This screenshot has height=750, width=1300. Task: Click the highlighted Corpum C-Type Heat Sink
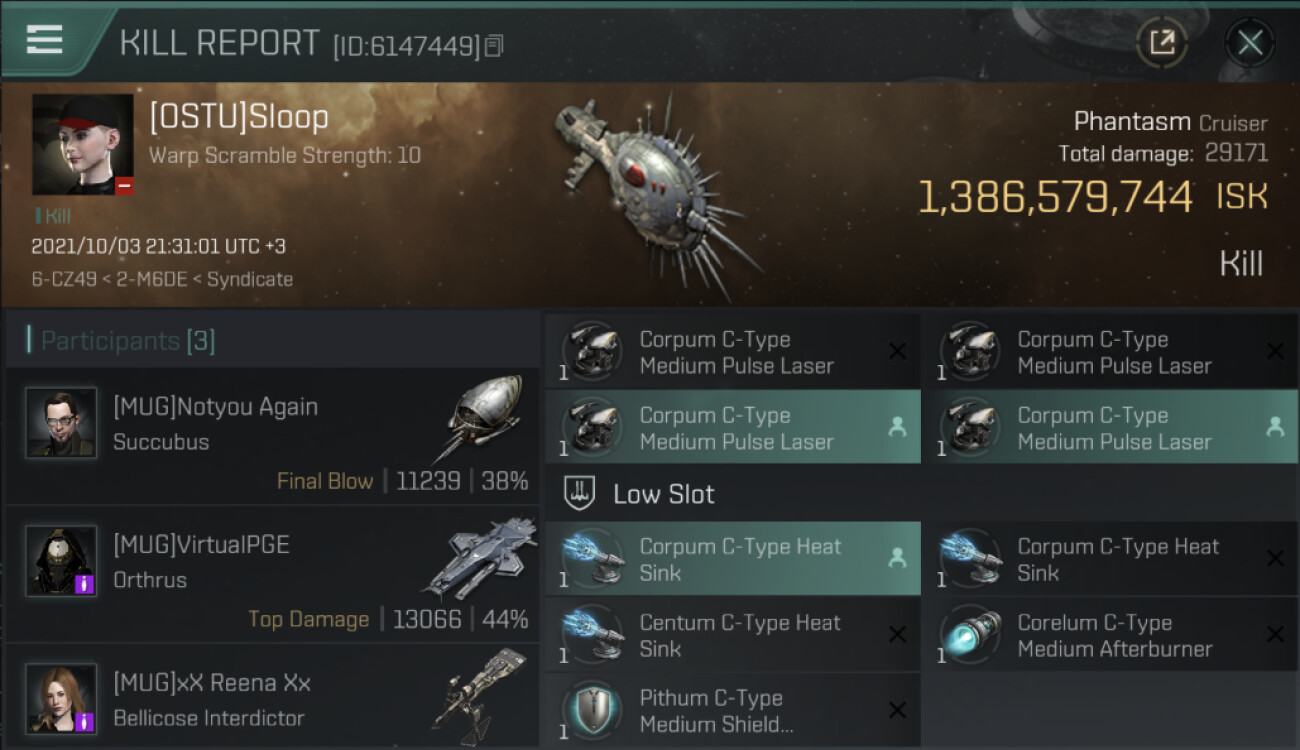pos(732,559)
